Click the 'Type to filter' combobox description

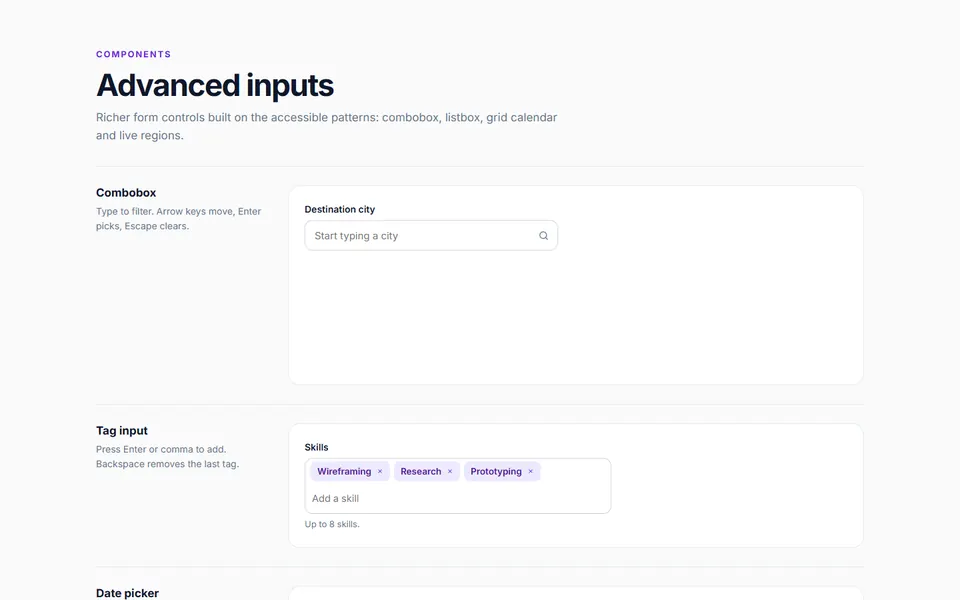point(179,219)
